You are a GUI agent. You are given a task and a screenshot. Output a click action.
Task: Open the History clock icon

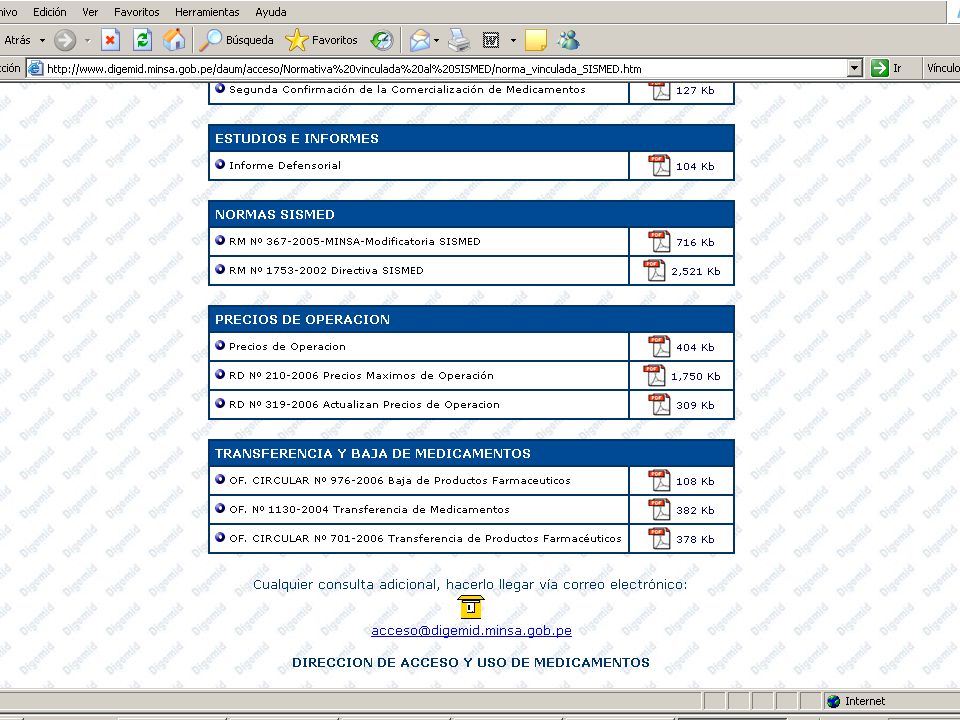(x=381, y=40)
